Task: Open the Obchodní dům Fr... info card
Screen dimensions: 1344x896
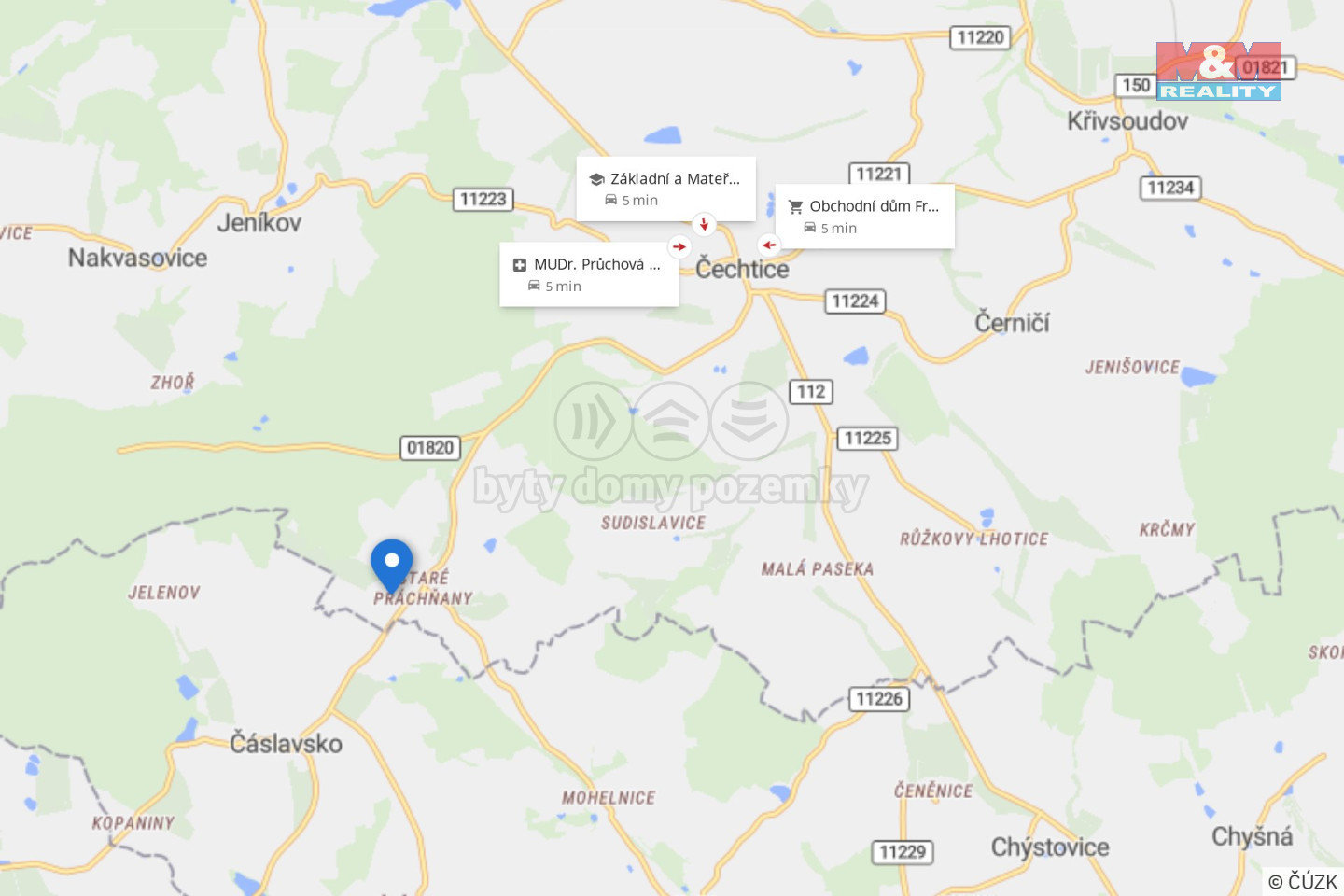Action: tap(864, 216)
